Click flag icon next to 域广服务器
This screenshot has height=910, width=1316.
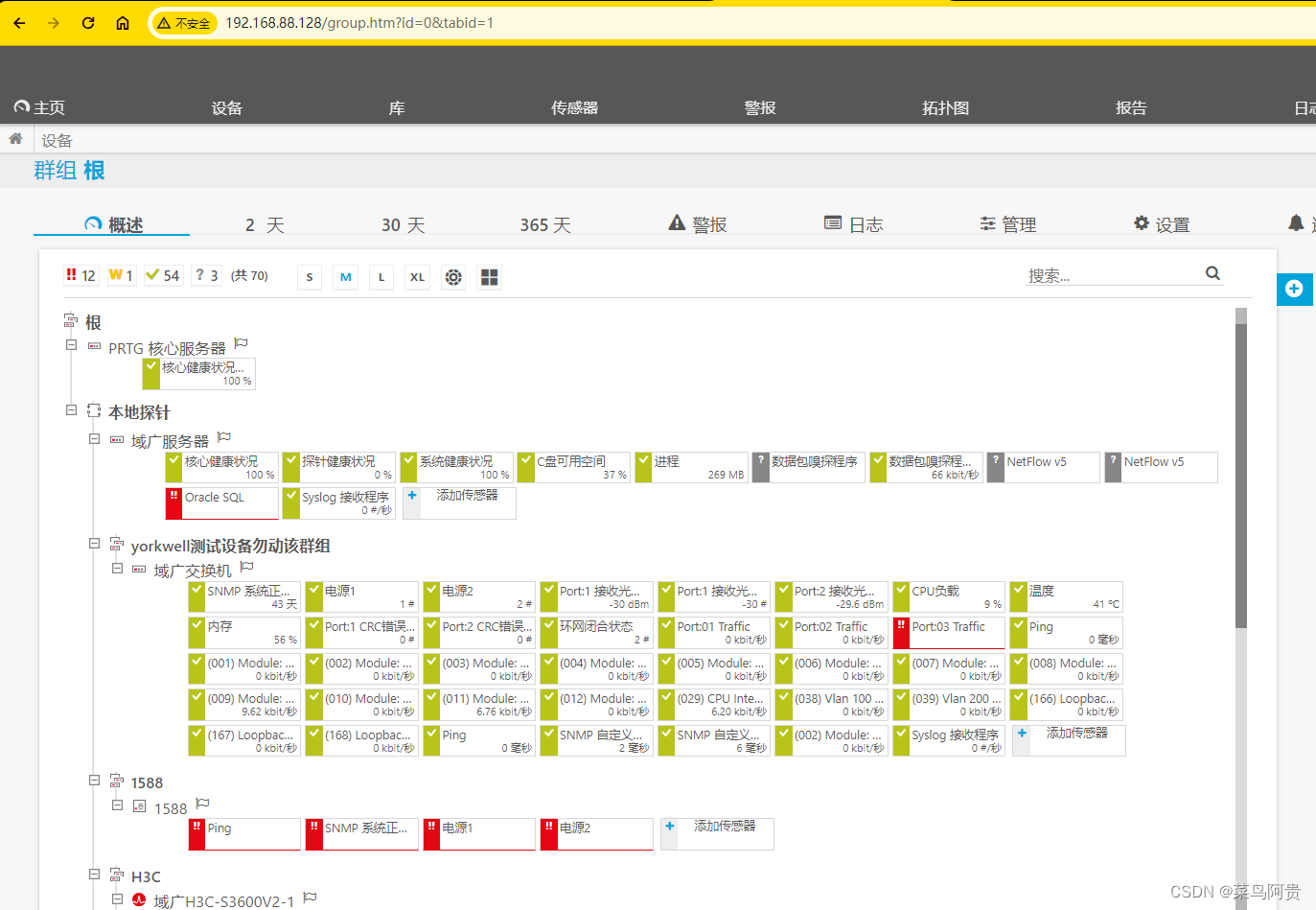[224, 437]
